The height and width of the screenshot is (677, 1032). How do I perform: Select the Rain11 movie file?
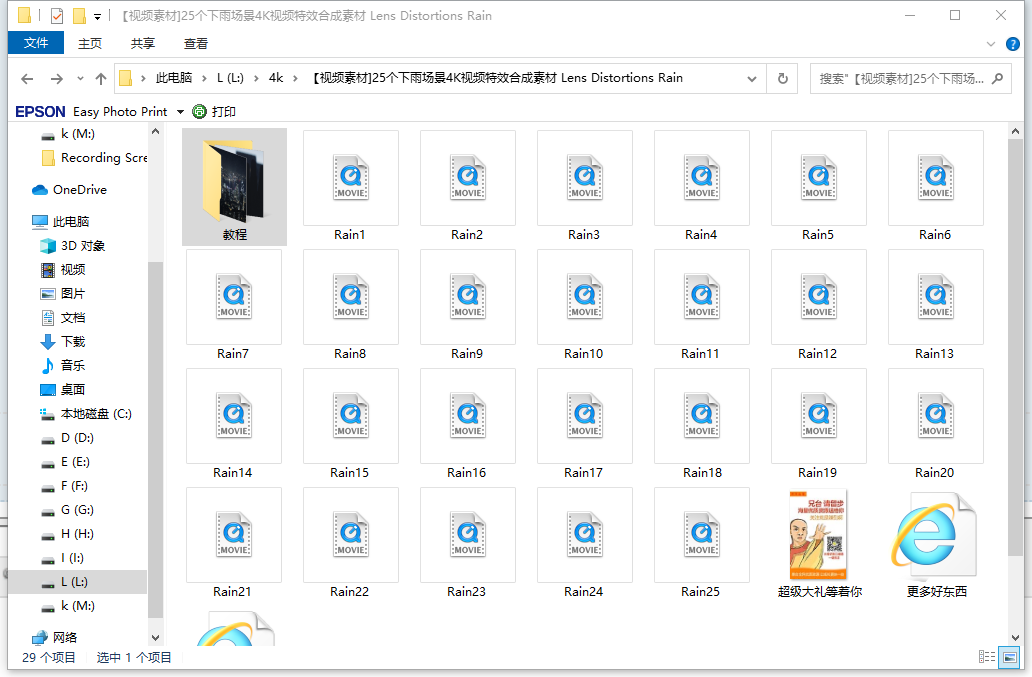(701, 306)
